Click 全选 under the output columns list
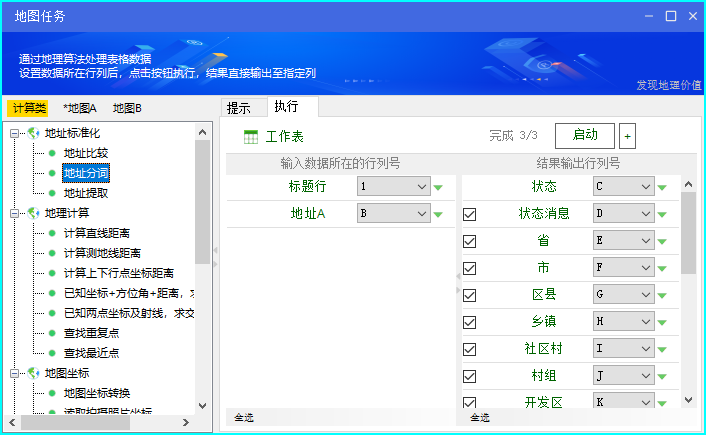Viewport: 706px width, 435px height. point(480,417)
